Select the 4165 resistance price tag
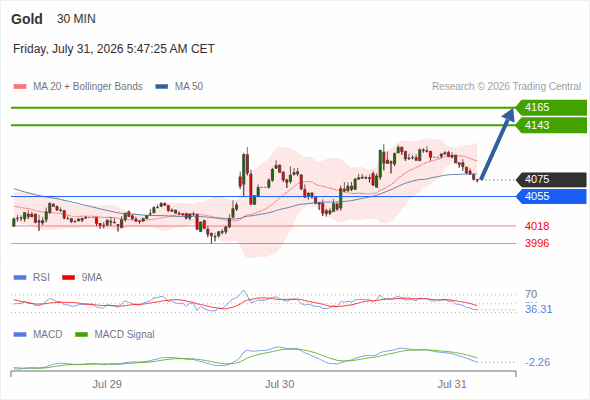This screenshot has width=590, height=400. click(x=551, y=108)
